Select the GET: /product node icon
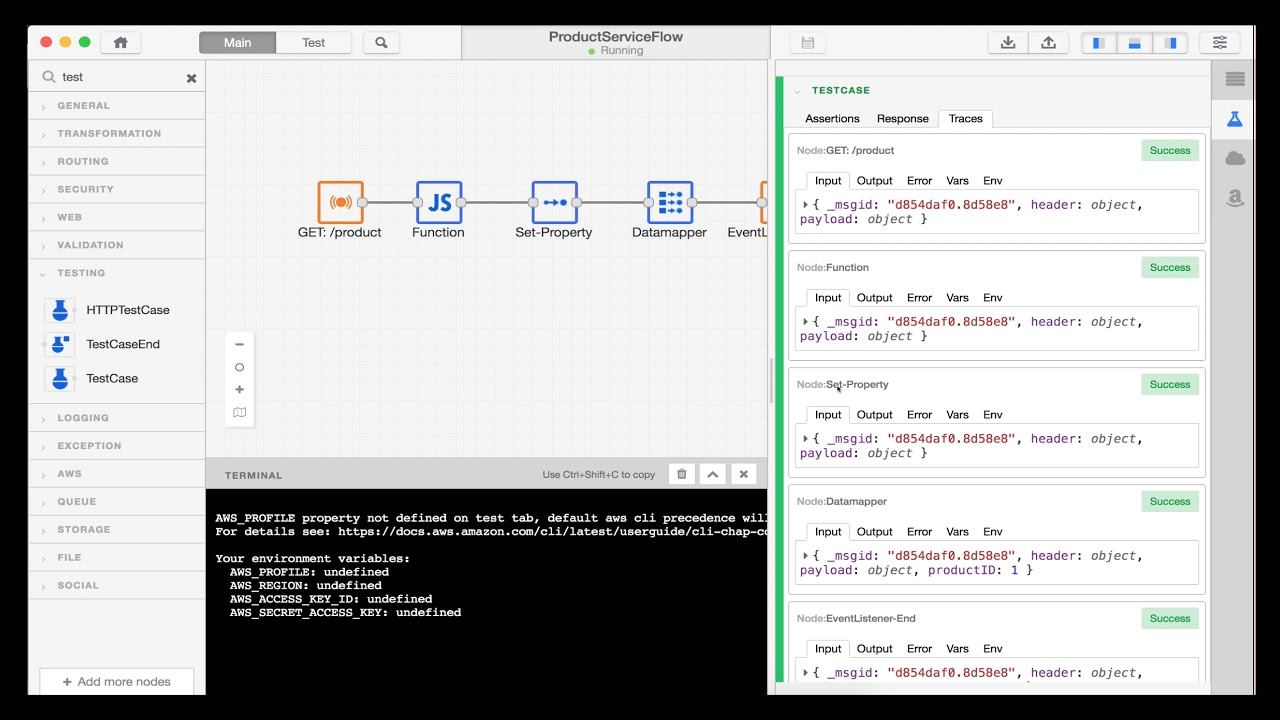Image resolution: width=1280 pixels, height=720 pixels. (340, 202)
